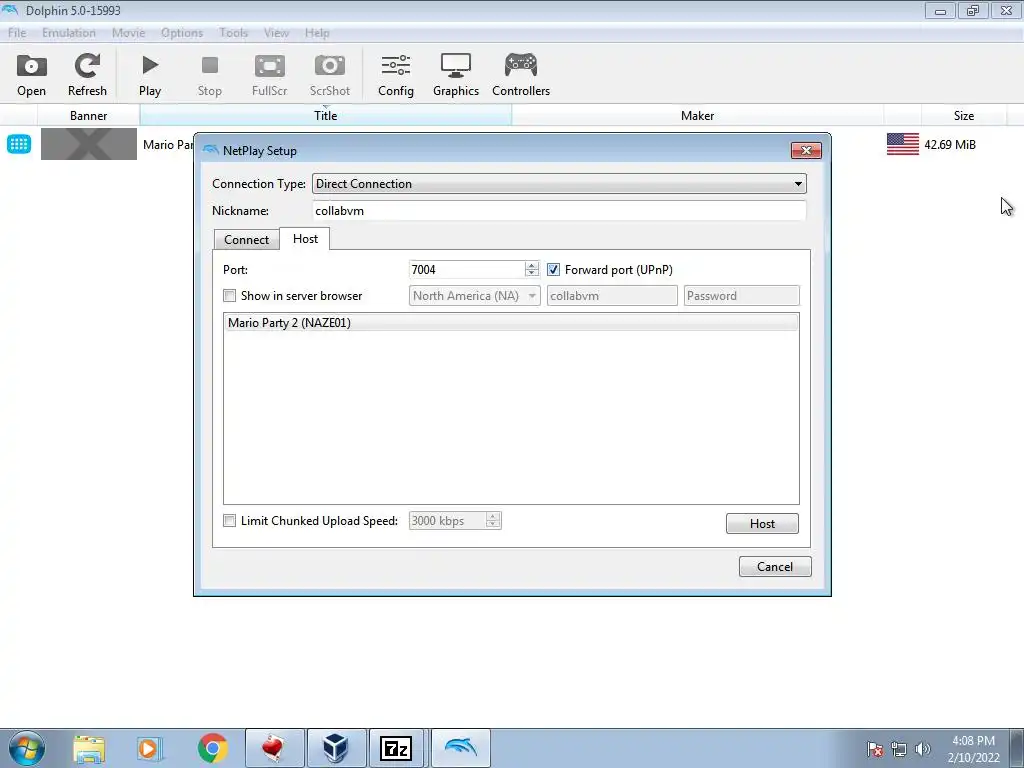Click the 3000 kbps upload speed field

click(x=448, y=520)
